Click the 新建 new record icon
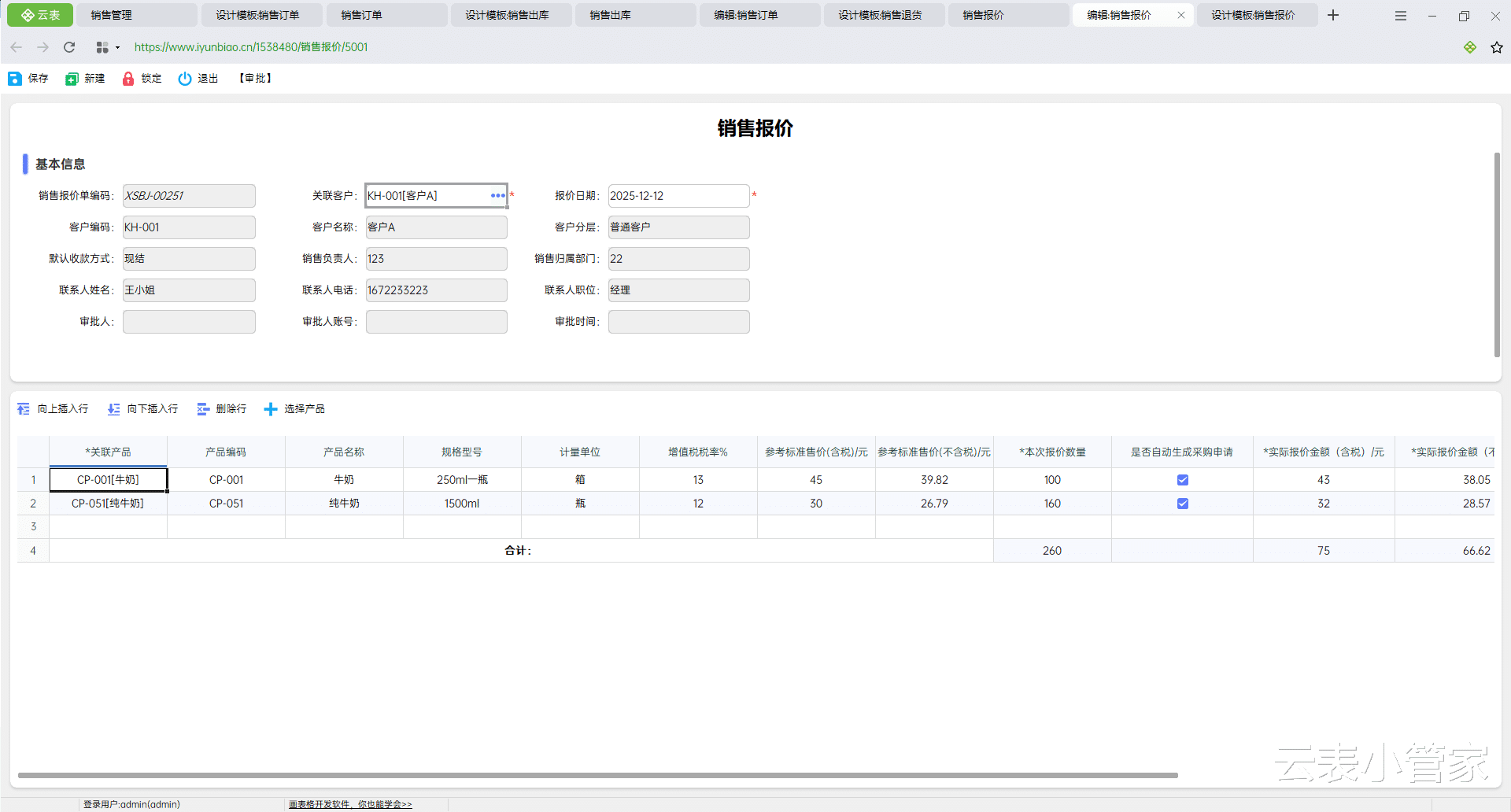Viewport: 1511px width, 812px height. 72,79
